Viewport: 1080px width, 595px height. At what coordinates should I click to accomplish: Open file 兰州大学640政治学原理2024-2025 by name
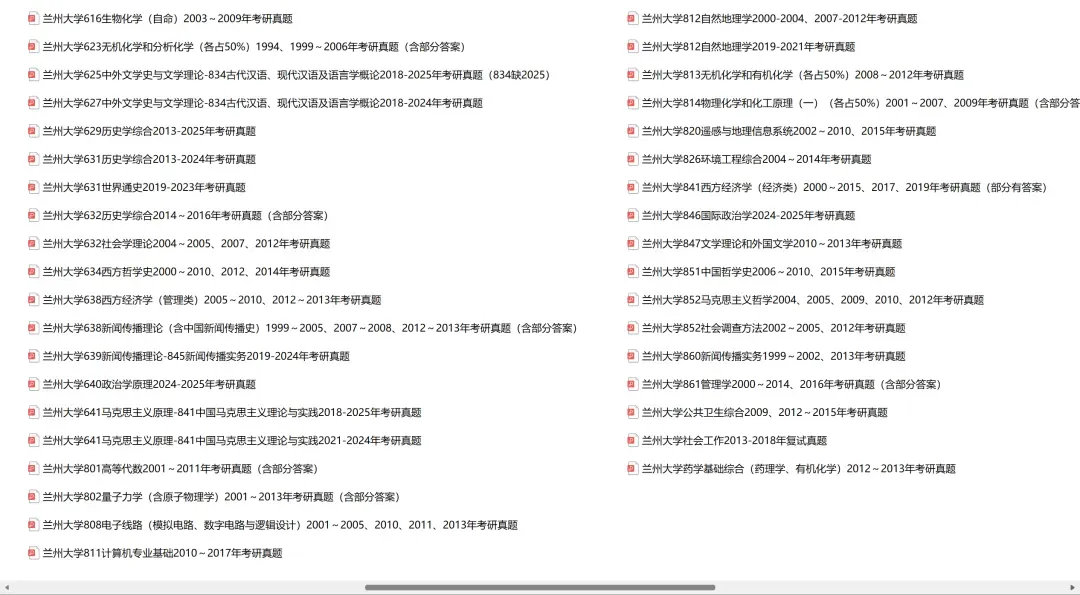click(149, 384)
